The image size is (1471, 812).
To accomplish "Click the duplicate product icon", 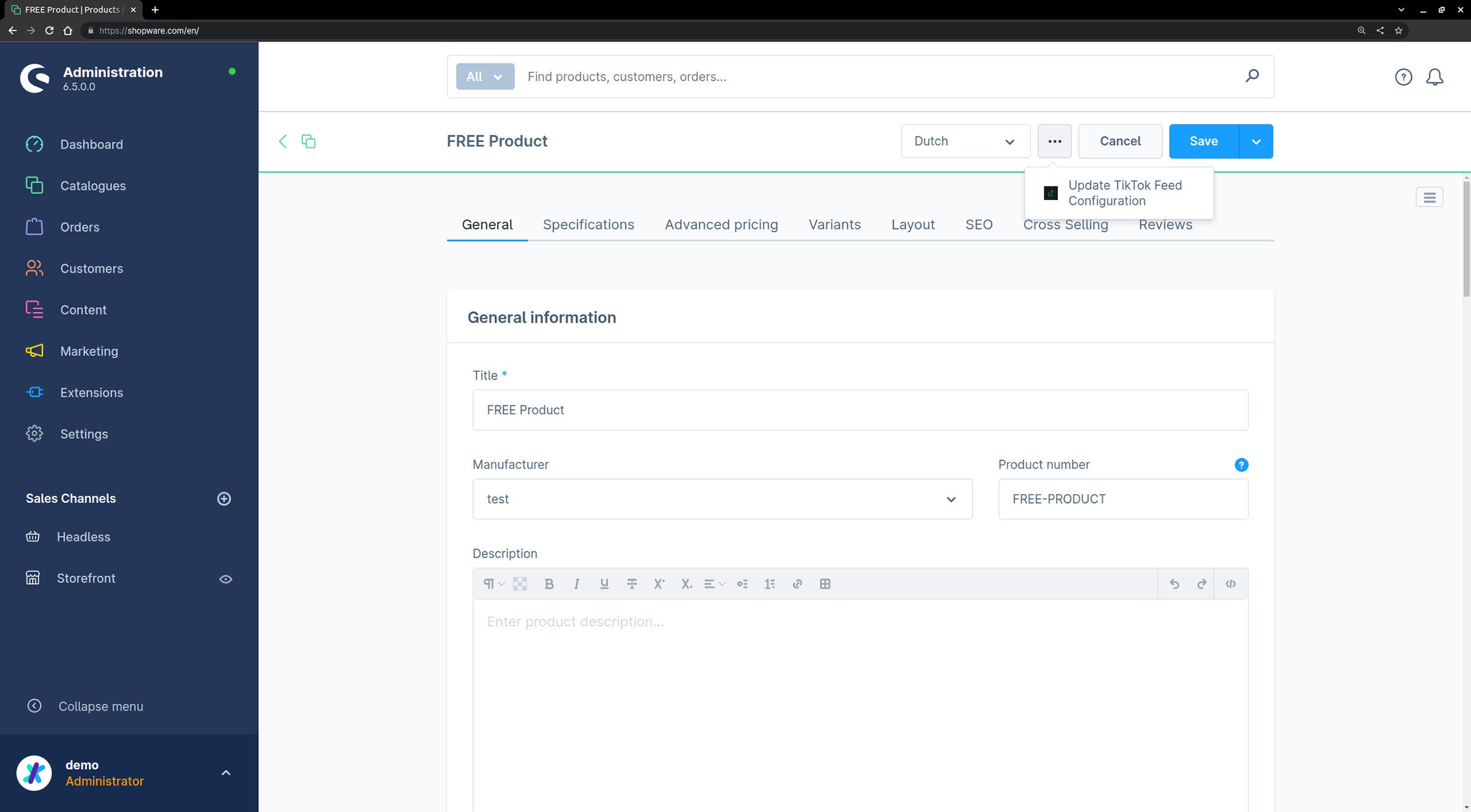I will [309, 141].
